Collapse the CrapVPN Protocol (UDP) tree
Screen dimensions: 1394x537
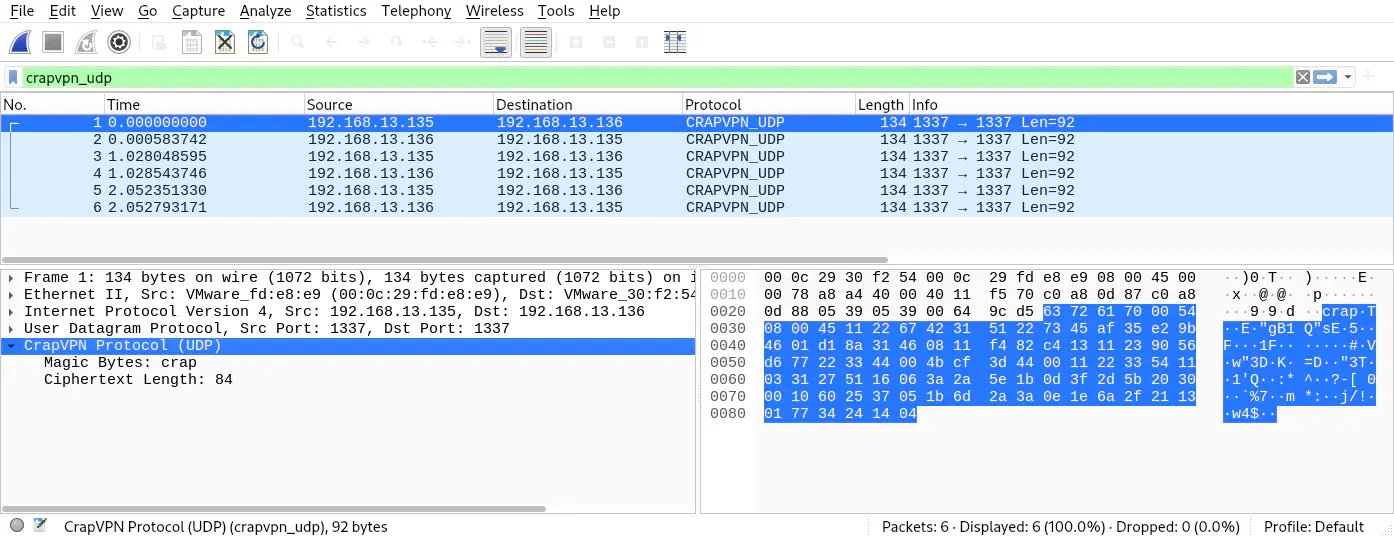point(10,346)
